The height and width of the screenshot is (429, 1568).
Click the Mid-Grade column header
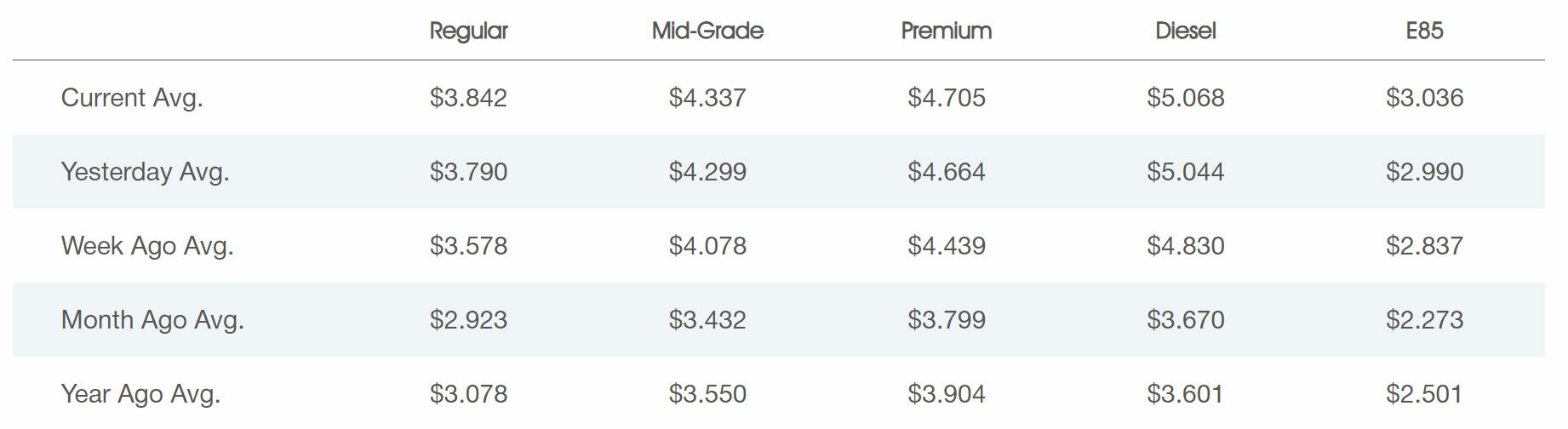point(707,31)
